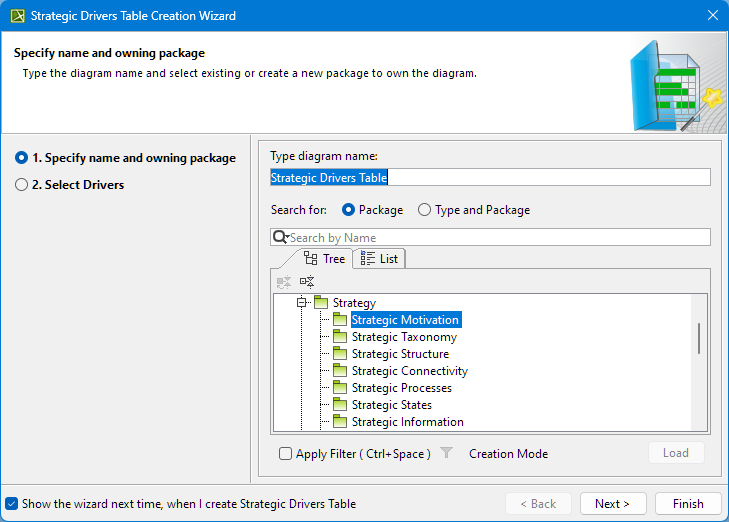
Task: Select the Type and Package radio button
Action: tap(425, 210)
